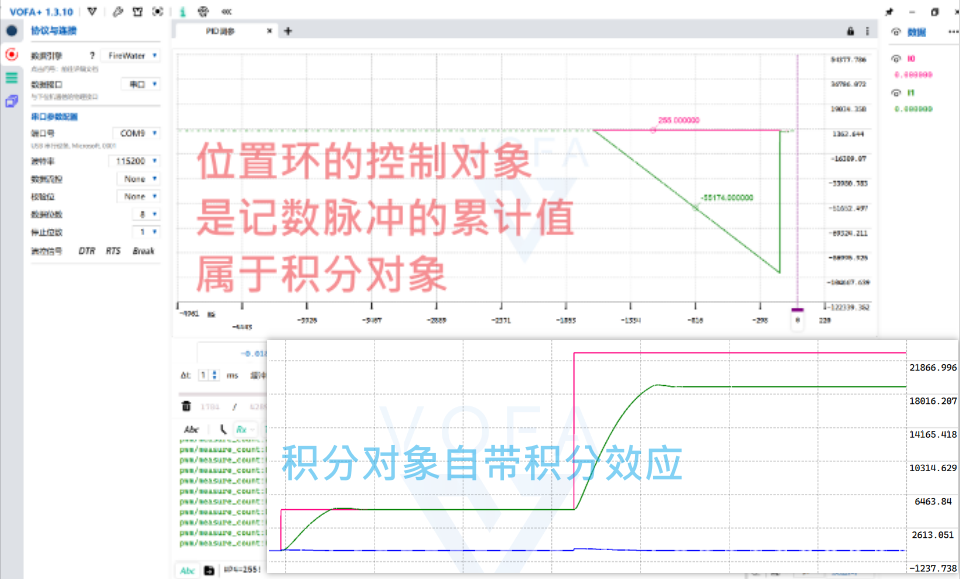
Task: Toggle visibility eye for channel I0
Action: tap(897, 58)
